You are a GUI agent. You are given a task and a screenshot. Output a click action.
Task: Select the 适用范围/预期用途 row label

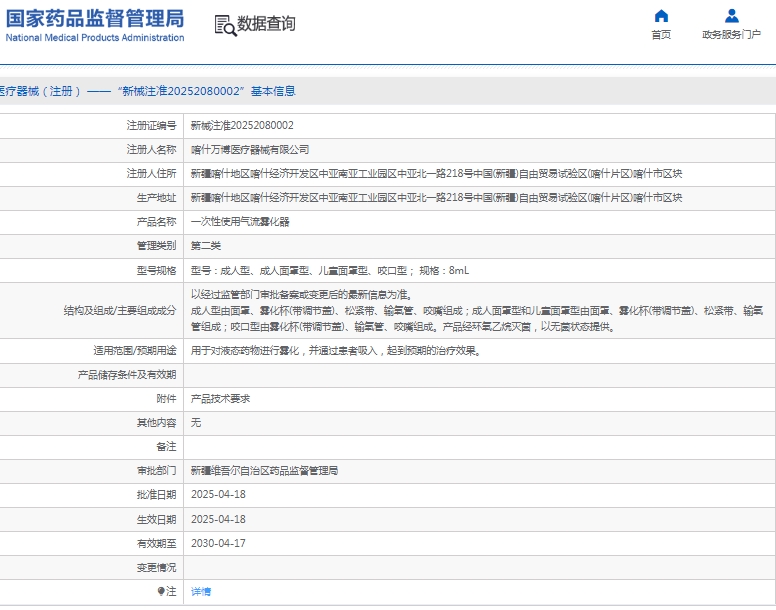click(x=135, y=351)
